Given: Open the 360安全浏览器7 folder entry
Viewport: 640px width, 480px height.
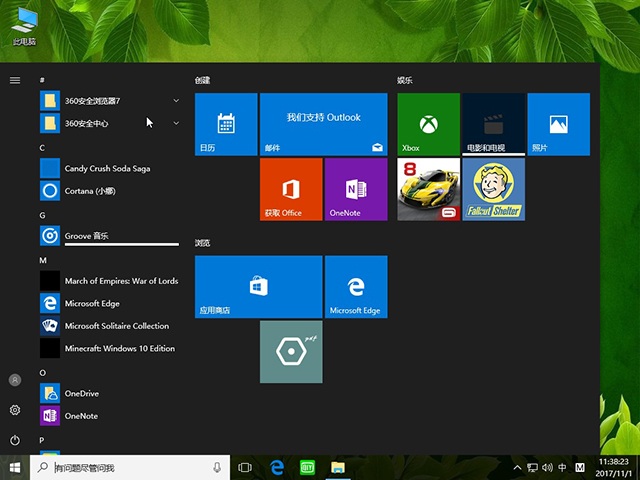Looking at the screenshot, I should pyautogui.click(x=109, y=101).
